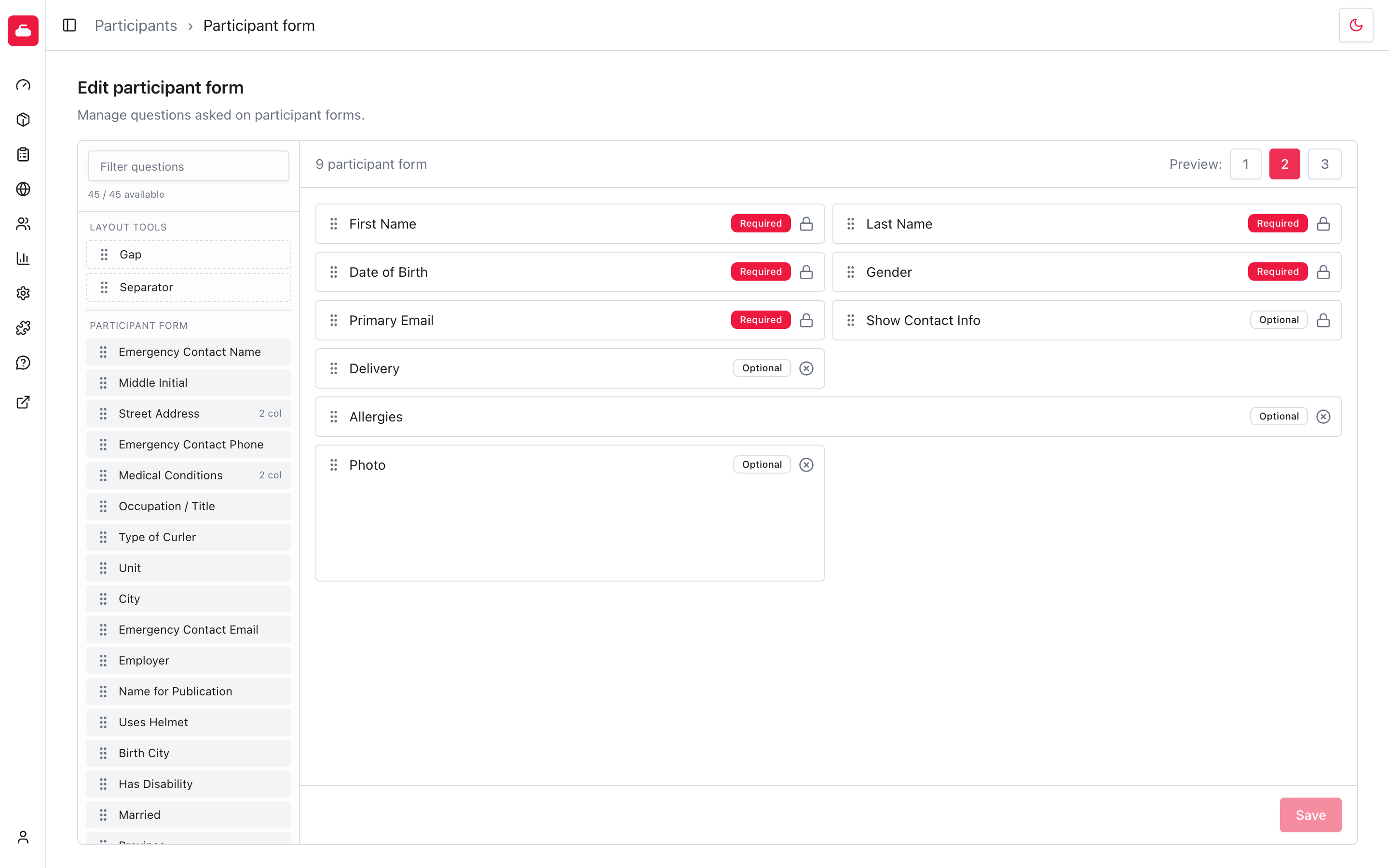Screen dimensions: 1389x868
Task: Select preview column layout 3
Action: tap(1324, 164)
